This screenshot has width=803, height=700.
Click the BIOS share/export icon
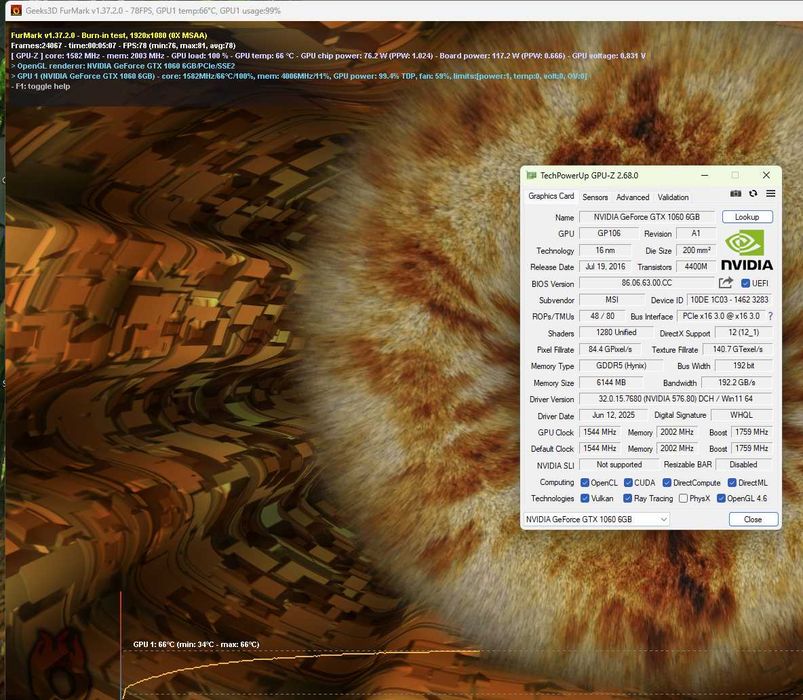[x=726, y=283]
